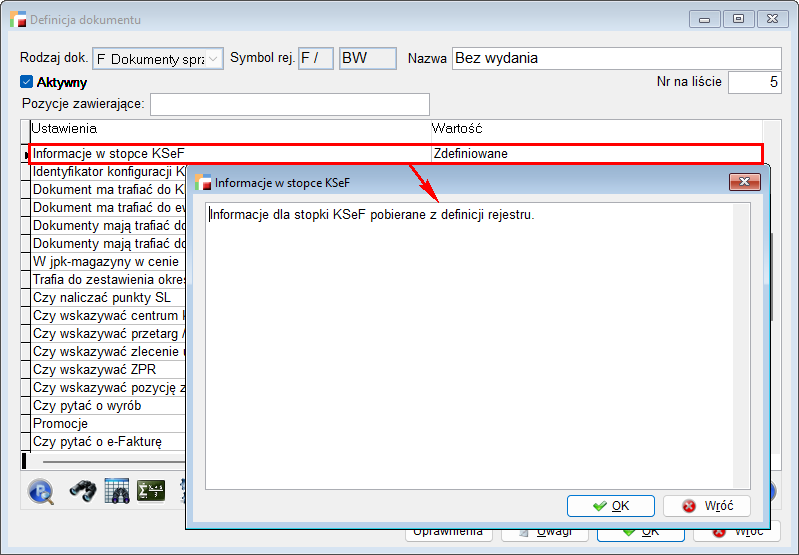Click the blue P icon in bottom toolbar
This screenshot has height=555, width=799.
[41, 491]
